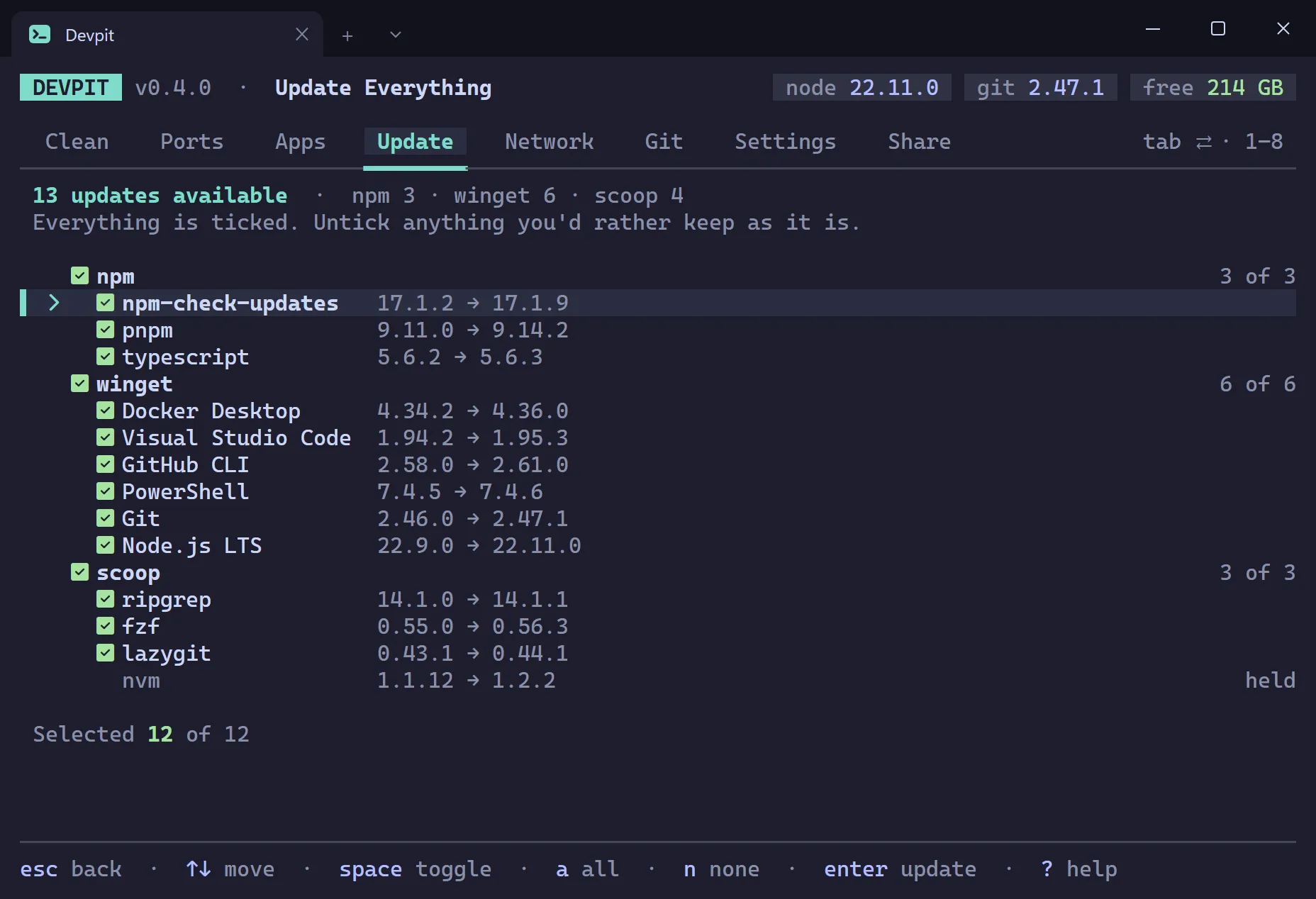1316x899 pixels.
Task: Open the Git tab
Action: tap(664, 142)
